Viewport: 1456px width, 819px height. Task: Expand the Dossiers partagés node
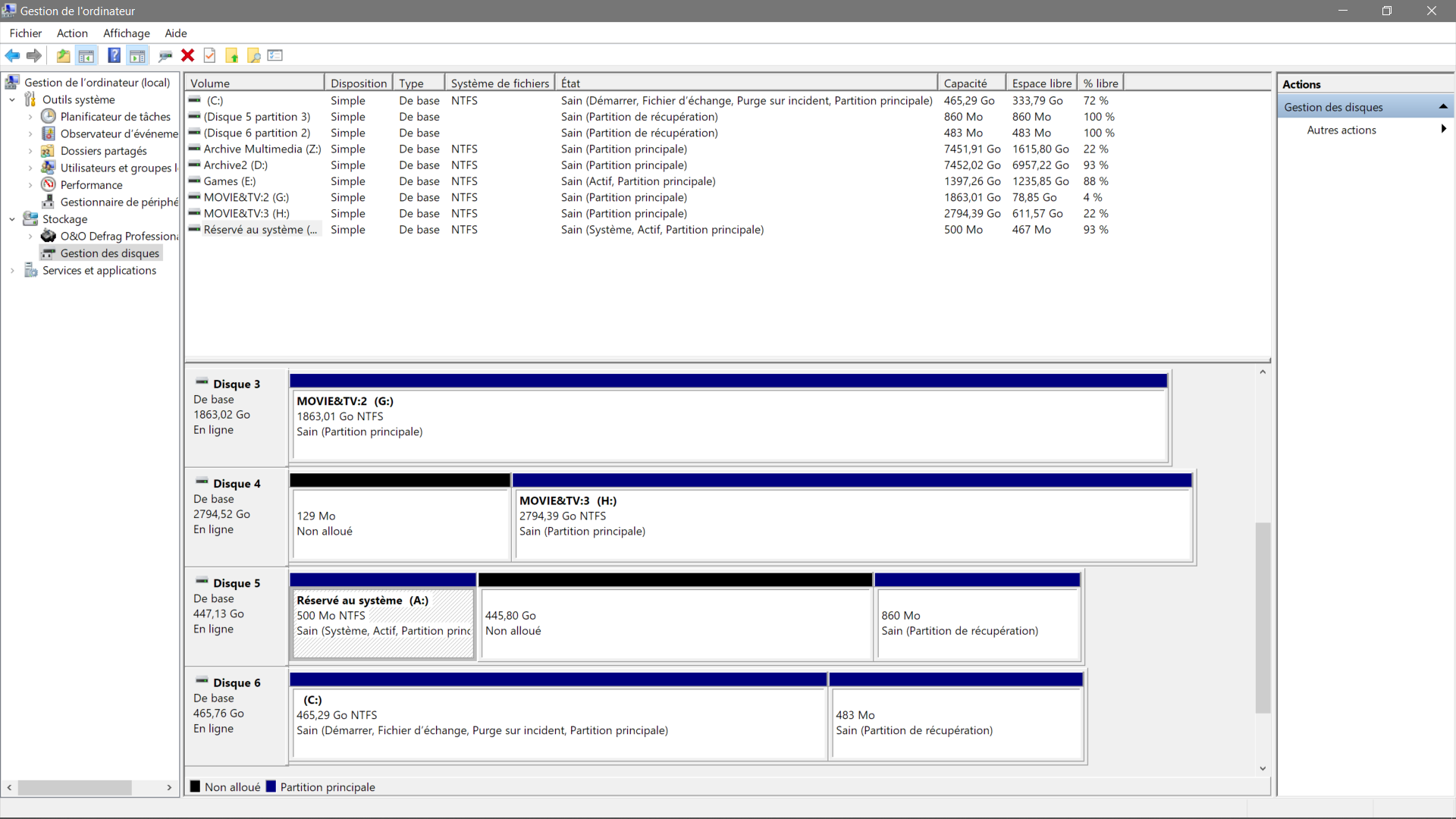click(x=30, y=151)
